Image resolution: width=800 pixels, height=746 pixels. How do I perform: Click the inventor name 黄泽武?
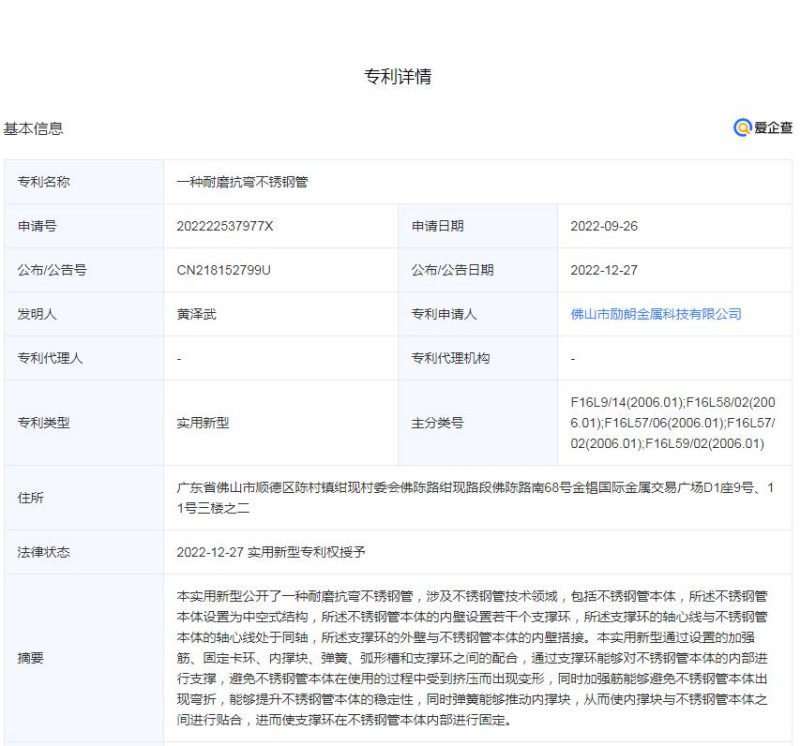(x=196, y=314)
